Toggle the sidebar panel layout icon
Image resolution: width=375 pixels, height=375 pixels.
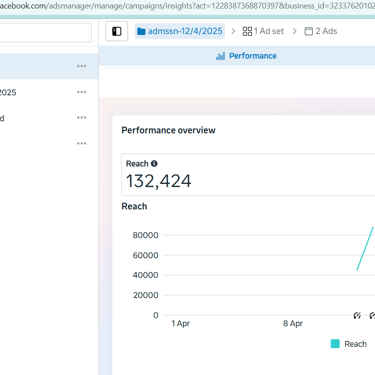[x=117, y=31]
